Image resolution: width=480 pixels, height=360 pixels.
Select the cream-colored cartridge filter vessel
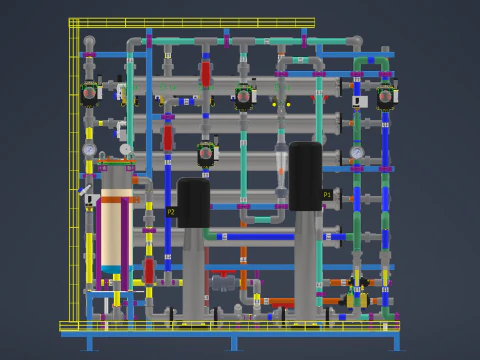click(116, 227)
